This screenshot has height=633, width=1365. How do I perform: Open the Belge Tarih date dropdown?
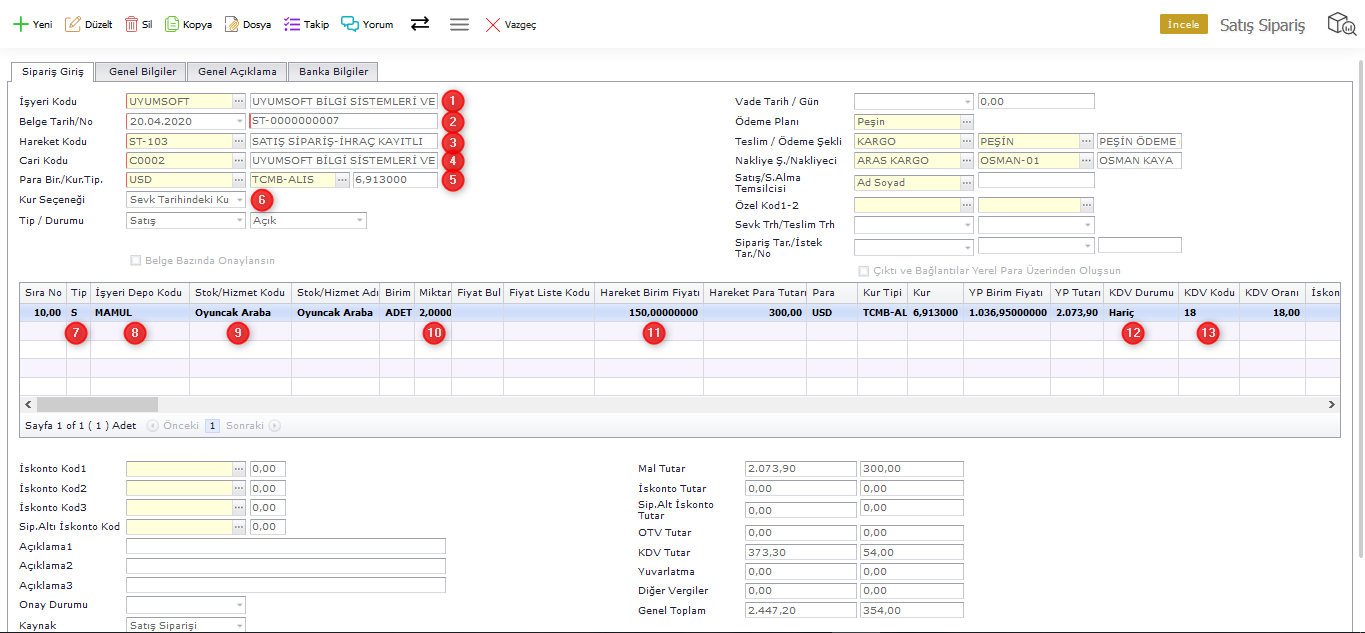tap(239, 121)
